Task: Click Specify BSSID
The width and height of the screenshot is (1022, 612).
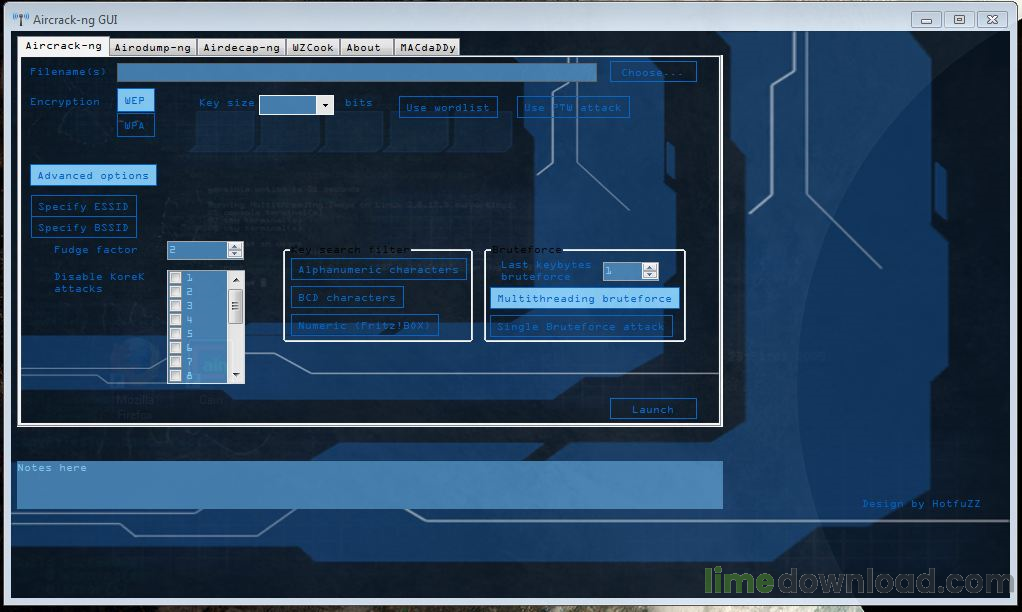Action: tap(83, 227)
